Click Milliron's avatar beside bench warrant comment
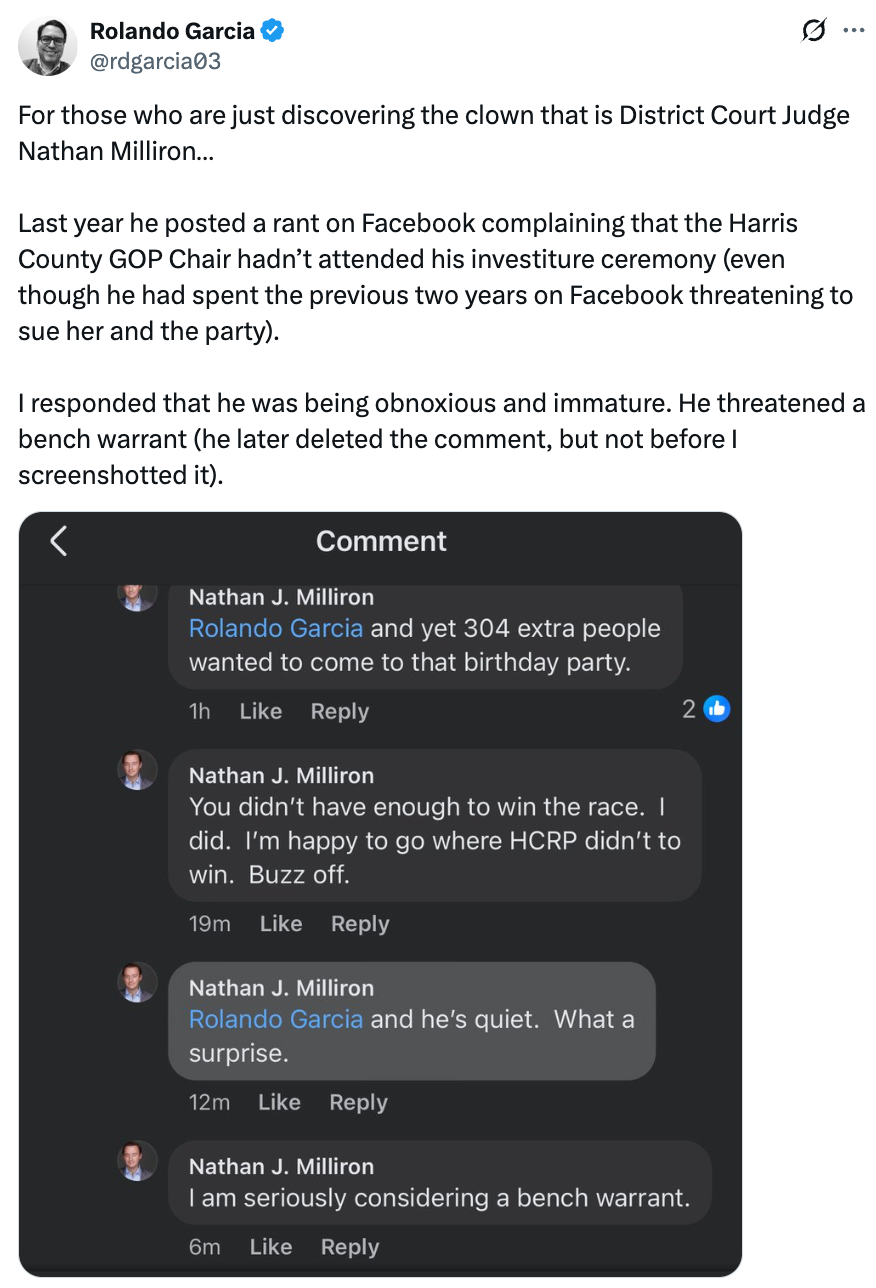Image resolution: width=876 pixels, height=1288 pixels. (x=137, y=1161)
